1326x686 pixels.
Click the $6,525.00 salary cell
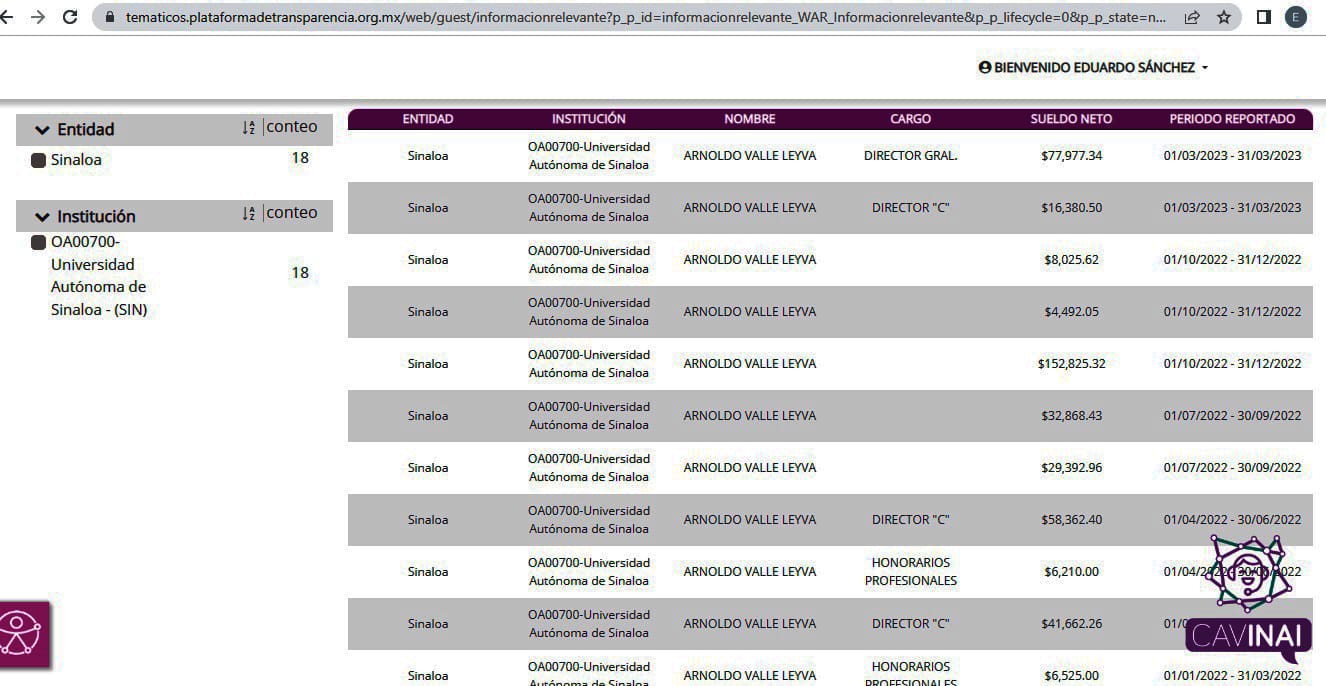[1072, 676]
